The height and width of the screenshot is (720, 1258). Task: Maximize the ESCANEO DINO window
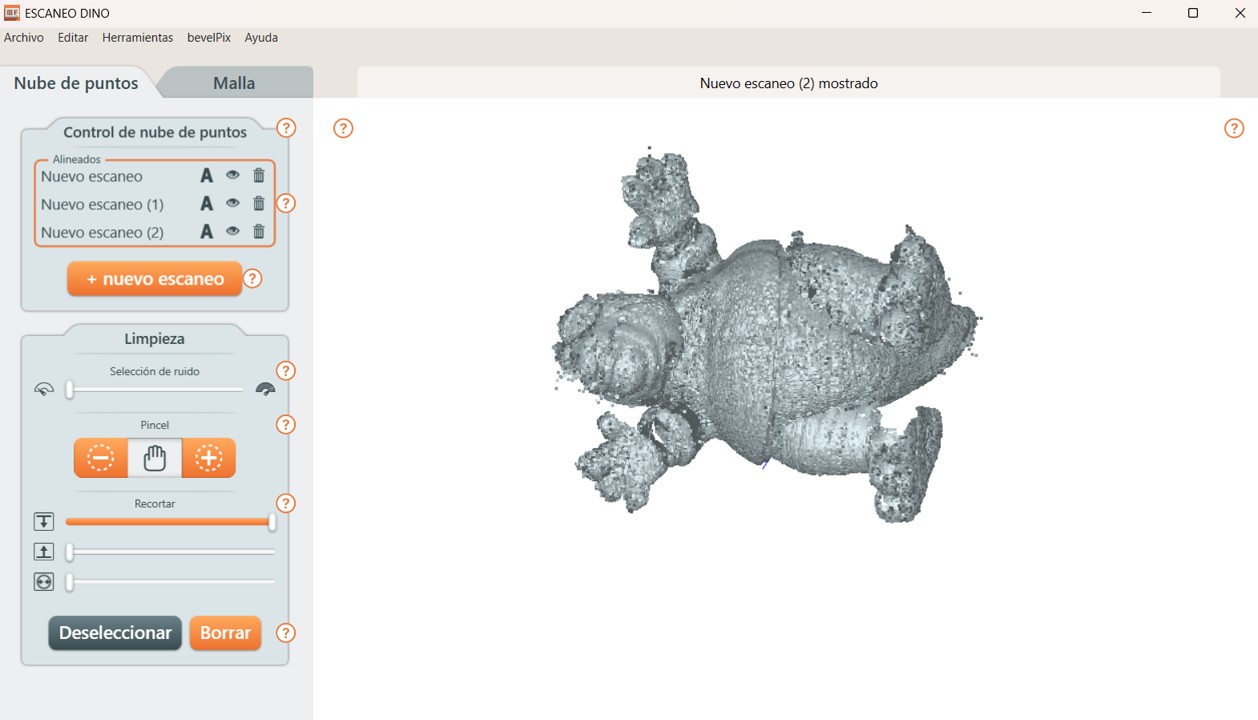tap(1193, 13)
